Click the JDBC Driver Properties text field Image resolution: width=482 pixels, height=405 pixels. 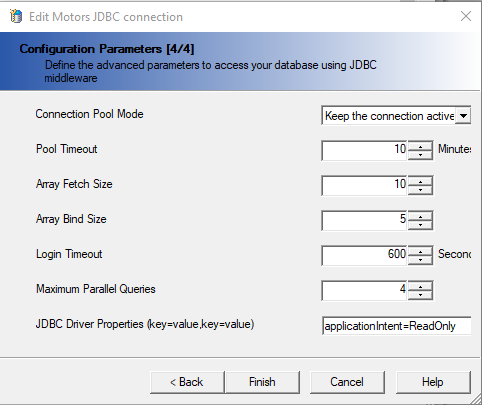click(396, 326)
